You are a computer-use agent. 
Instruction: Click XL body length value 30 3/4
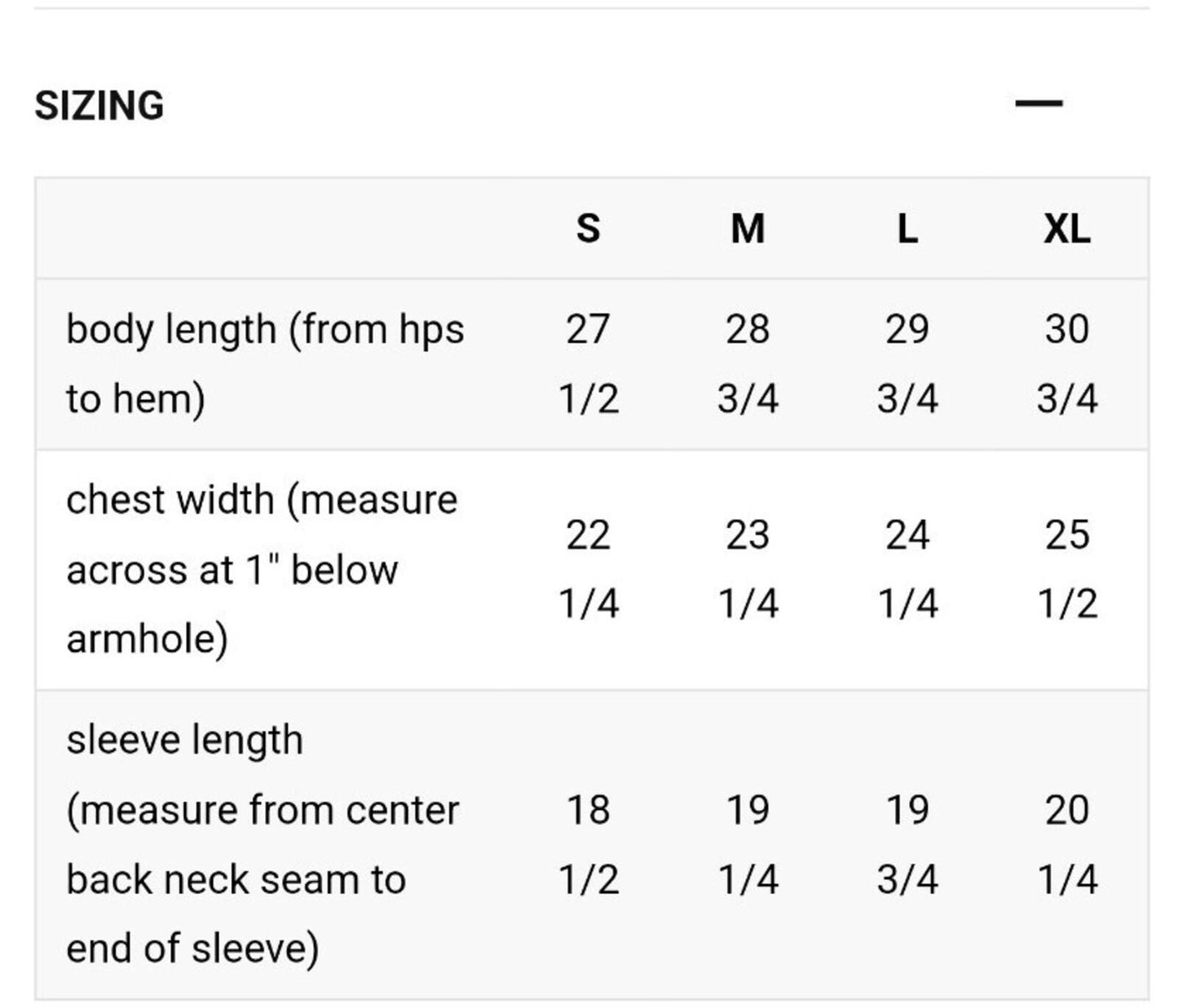tap(1067, 364)
